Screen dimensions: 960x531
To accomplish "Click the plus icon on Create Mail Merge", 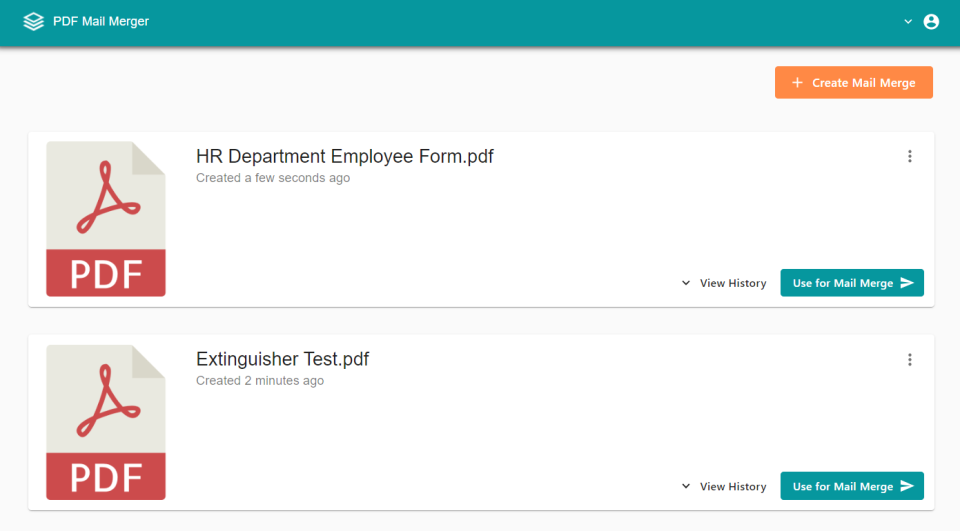I will coord(797,83).
